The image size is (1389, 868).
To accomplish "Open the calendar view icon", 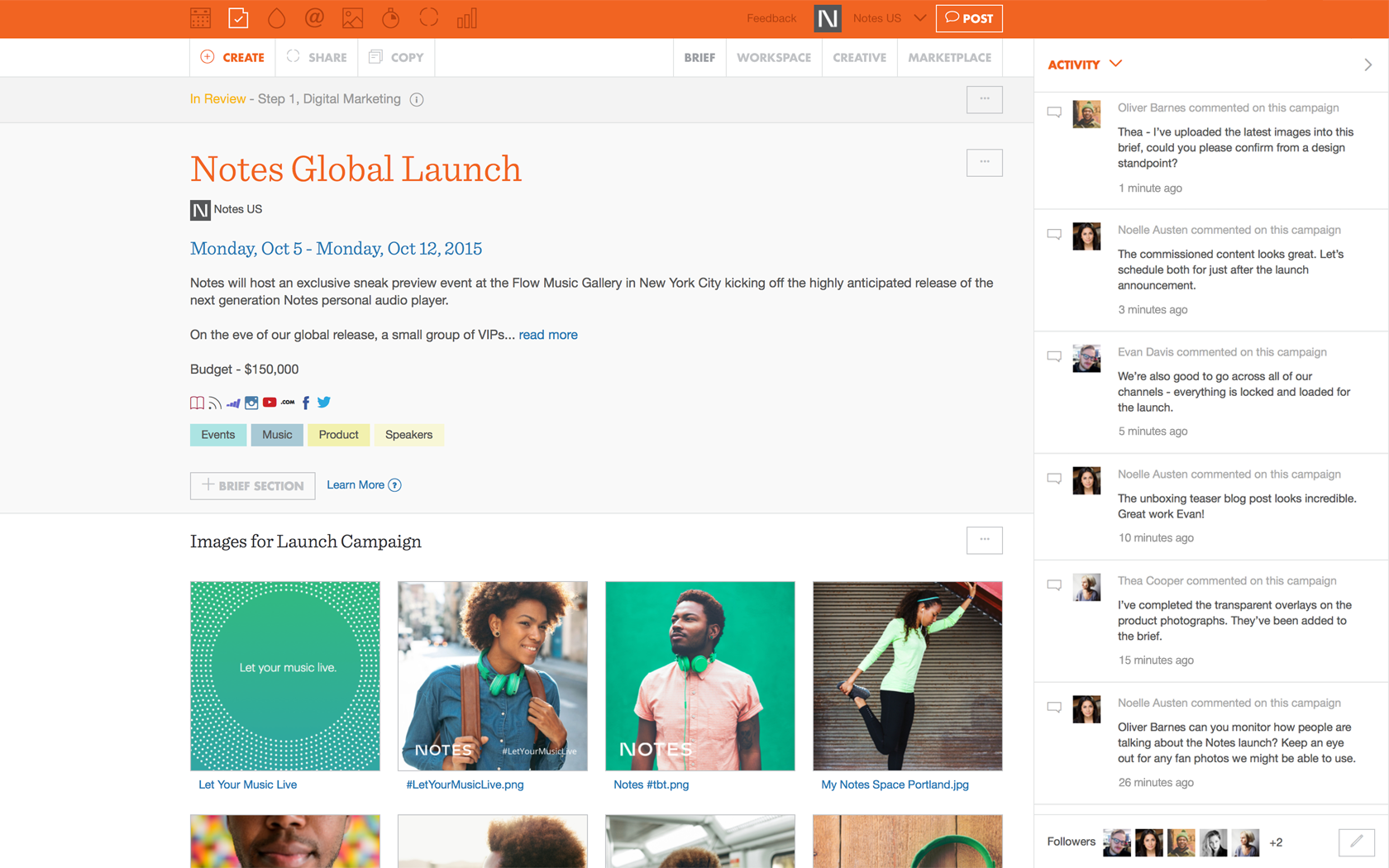I will (200, 17).
